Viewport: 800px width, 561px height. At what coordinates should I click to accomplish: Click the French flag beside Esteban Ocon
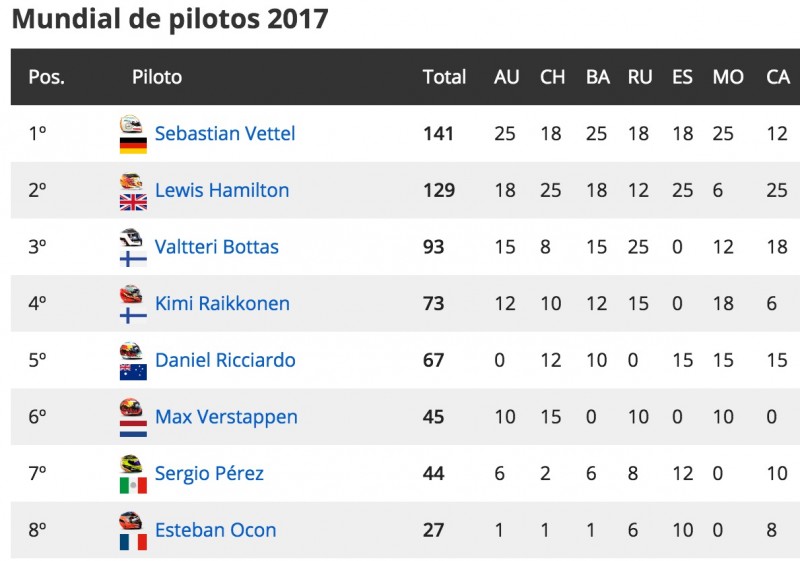point(133,542)
